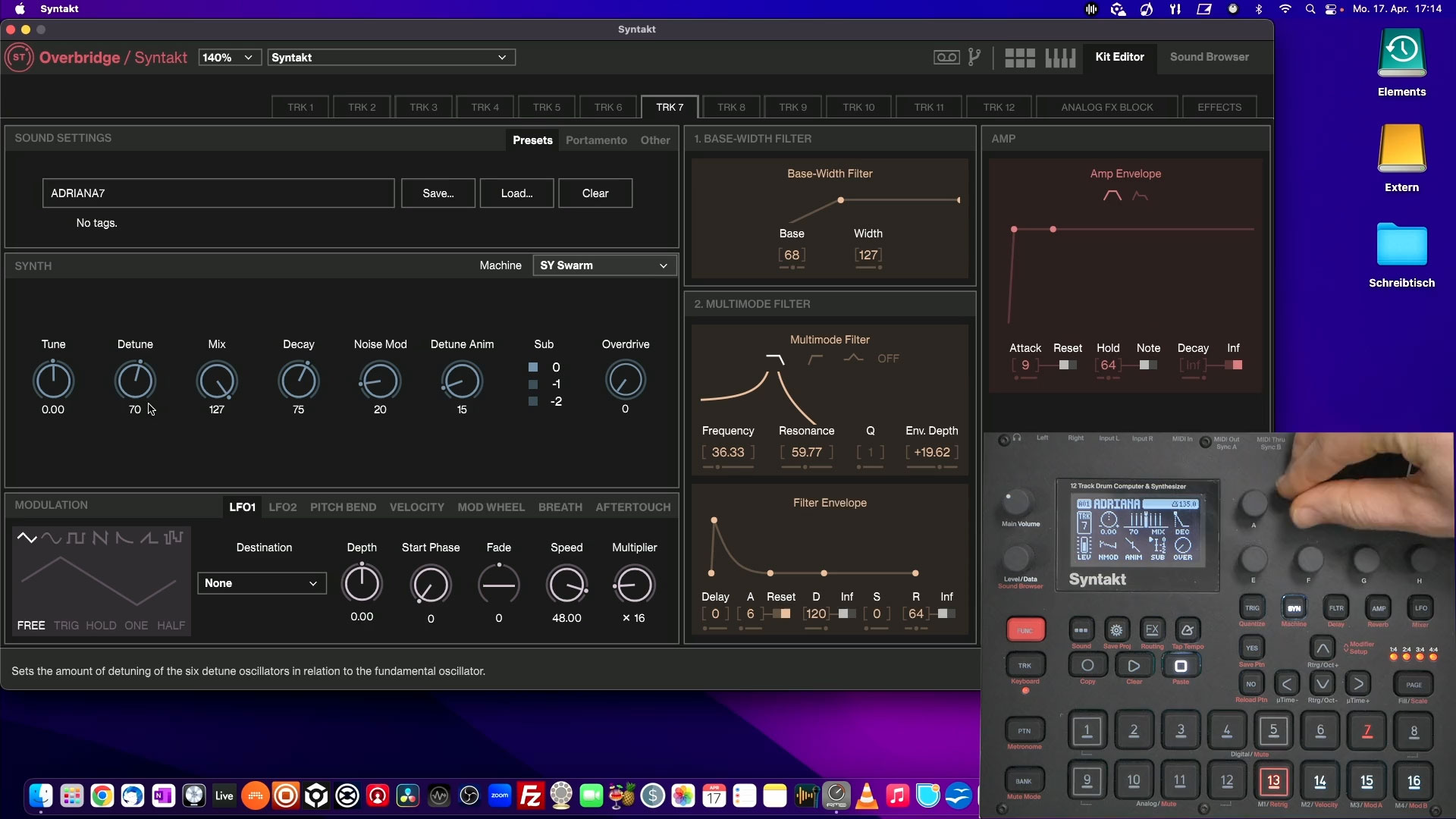Click the tuning fork icon in toolbar
This screenshot has width=1456, height=819.
(974, 58)
